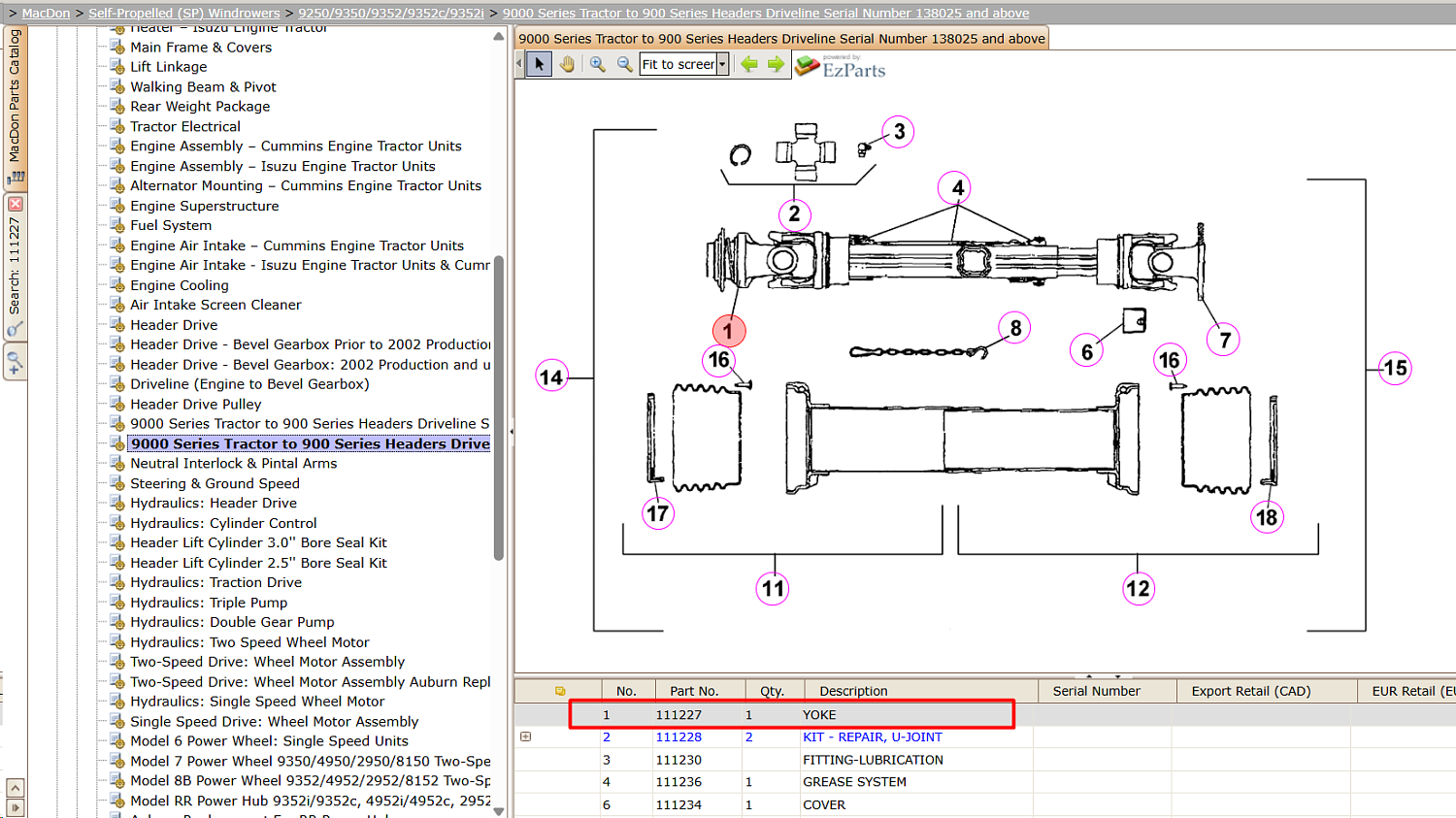This screenshot has width=1456, height=818.
Task: Click callout 15 on the diagram
Action: tap(1395, 369)
